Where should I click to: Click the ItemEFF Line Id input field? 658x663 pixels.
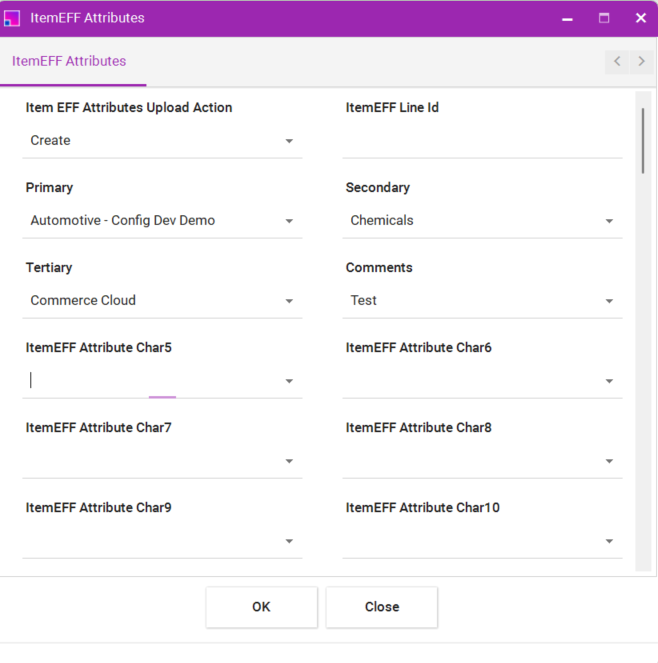point(480,141)
